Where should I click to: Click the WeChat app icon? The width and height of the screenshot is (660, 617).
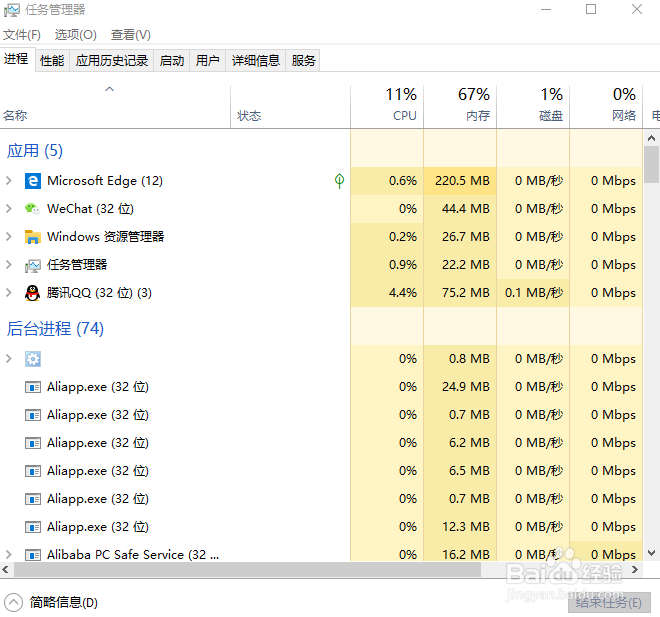click(x=33, y=209)
